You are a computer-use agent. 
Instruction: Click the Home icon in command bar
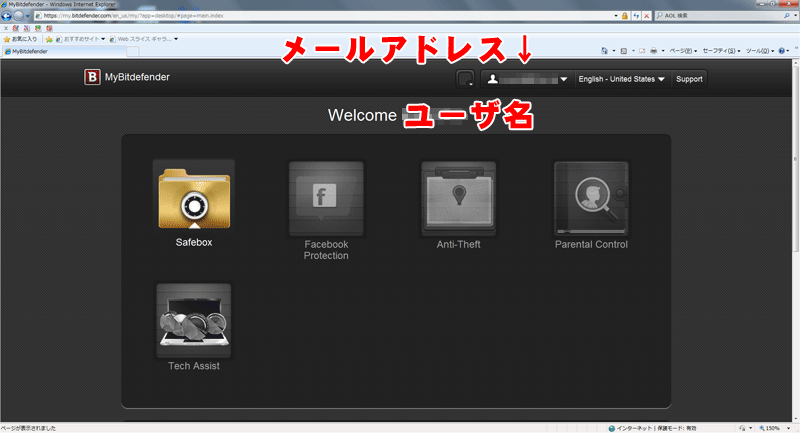click(x=605, y=50)
